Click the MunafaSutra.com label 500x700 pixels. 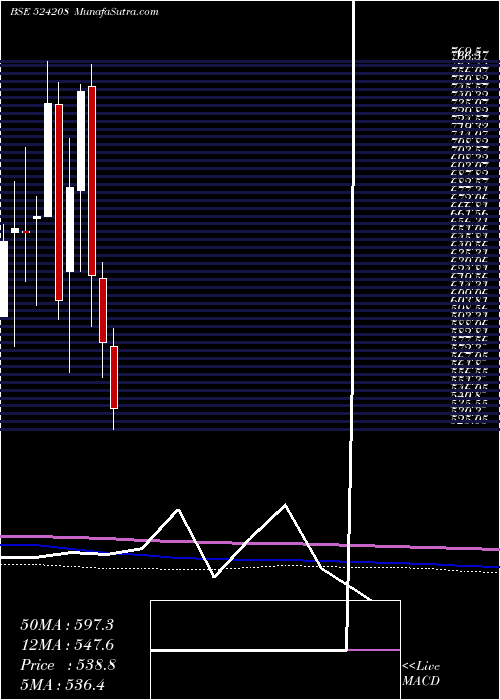117,12
